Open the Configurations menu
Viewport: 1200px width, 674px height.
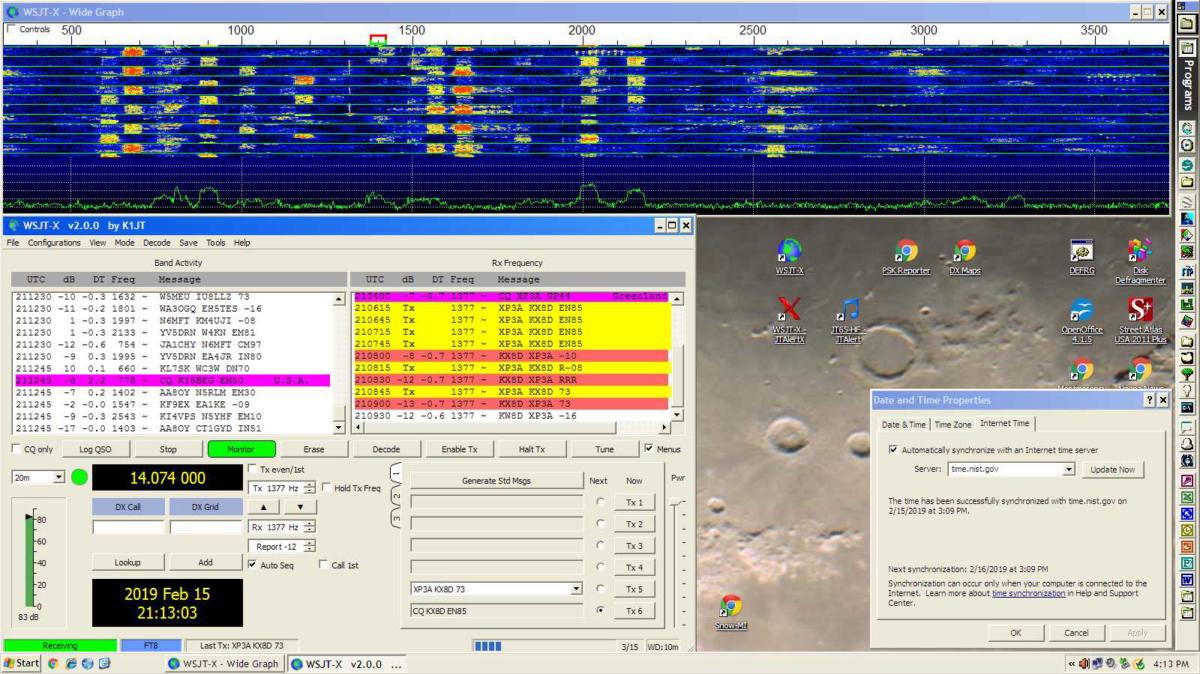[x=54, y=243]
